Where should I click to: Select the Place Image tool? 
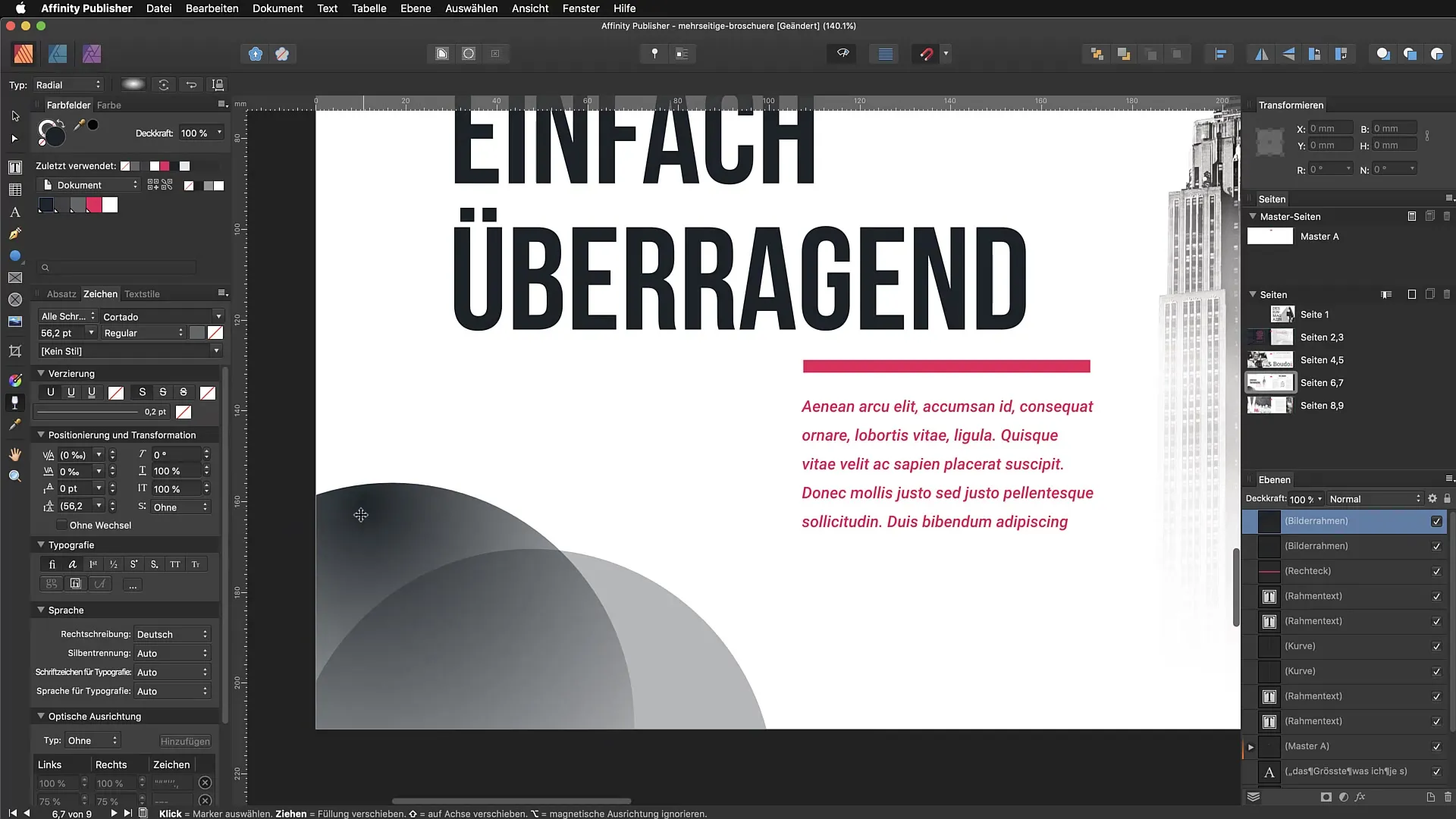tap(15, 322)
